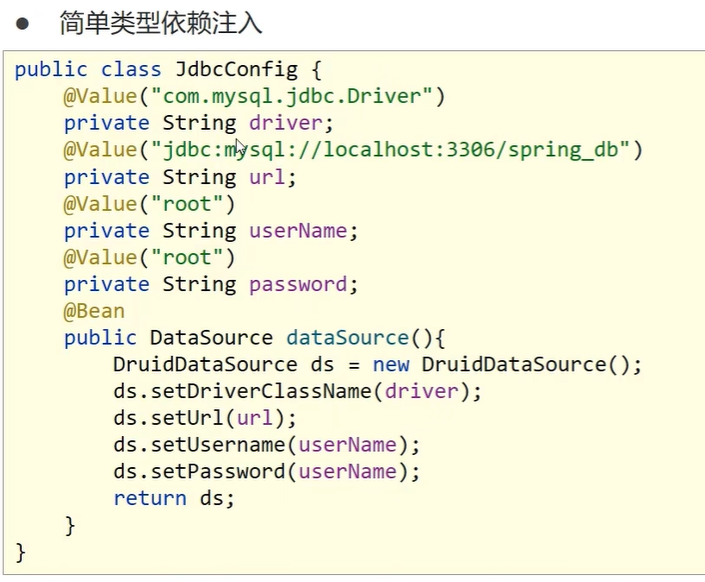This screenshot has width=705, height=582.
Task: Click the ds.setUrl(url) line
Action: point(205,418)
